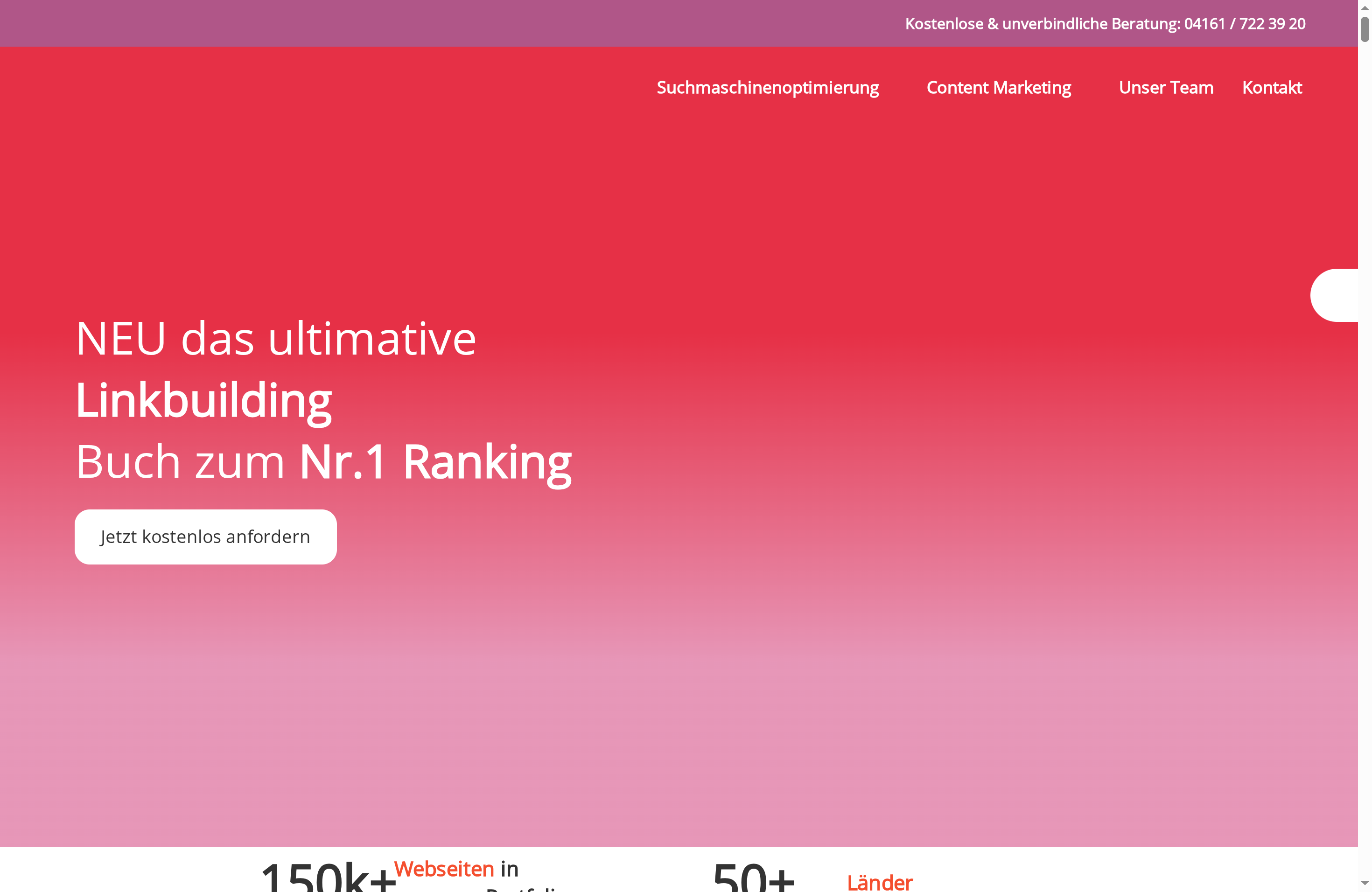Open the Kontakt page
This screenshot has height=892, width=1372.
tap(1272, 88)
